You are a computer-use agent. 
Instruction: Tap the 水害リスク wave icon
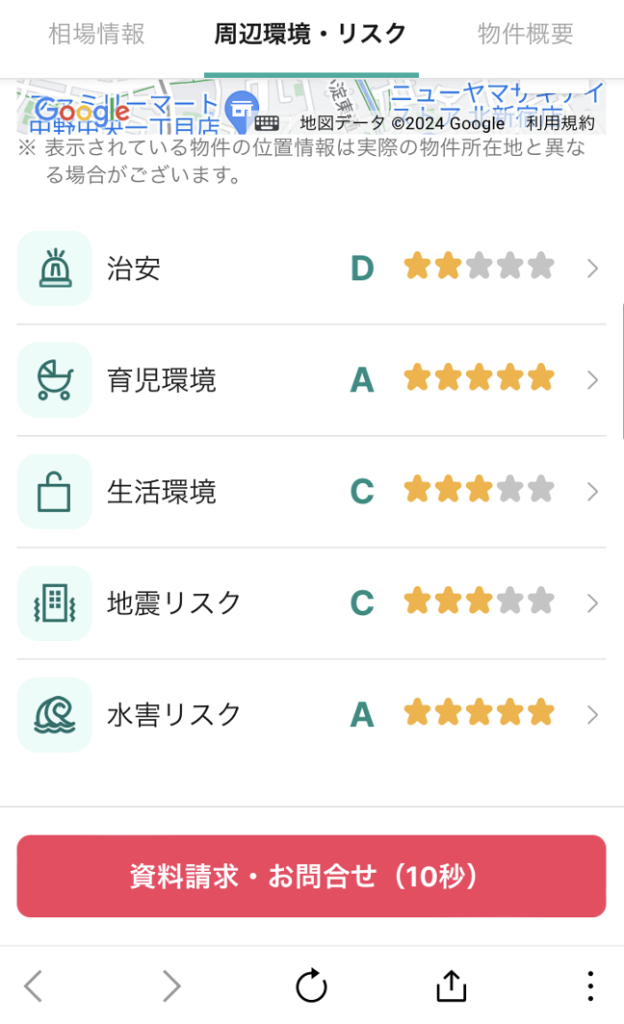click(55, 714)
